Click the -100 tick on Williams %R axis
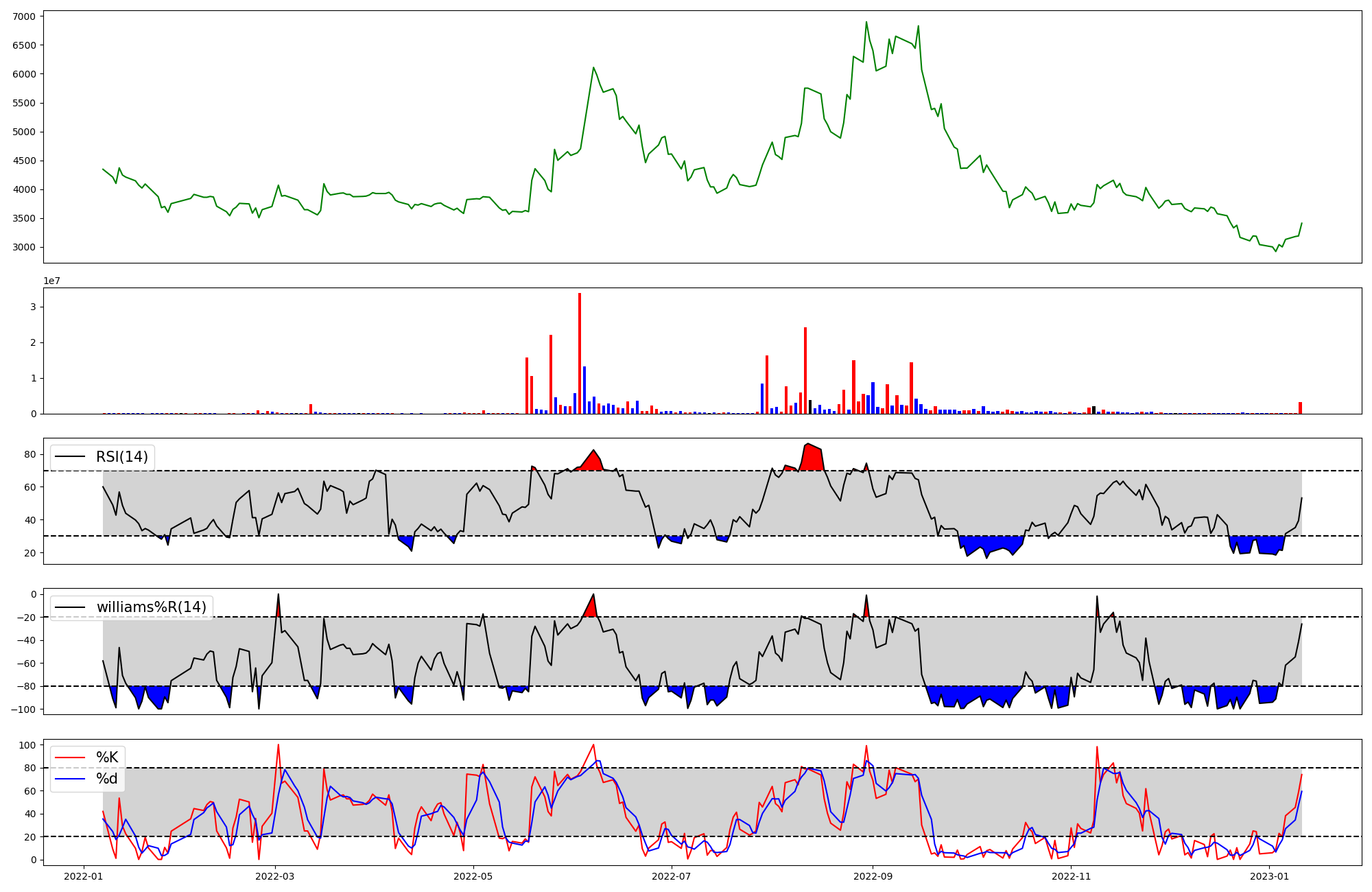Screen dimensions: 1372x892 23,709
